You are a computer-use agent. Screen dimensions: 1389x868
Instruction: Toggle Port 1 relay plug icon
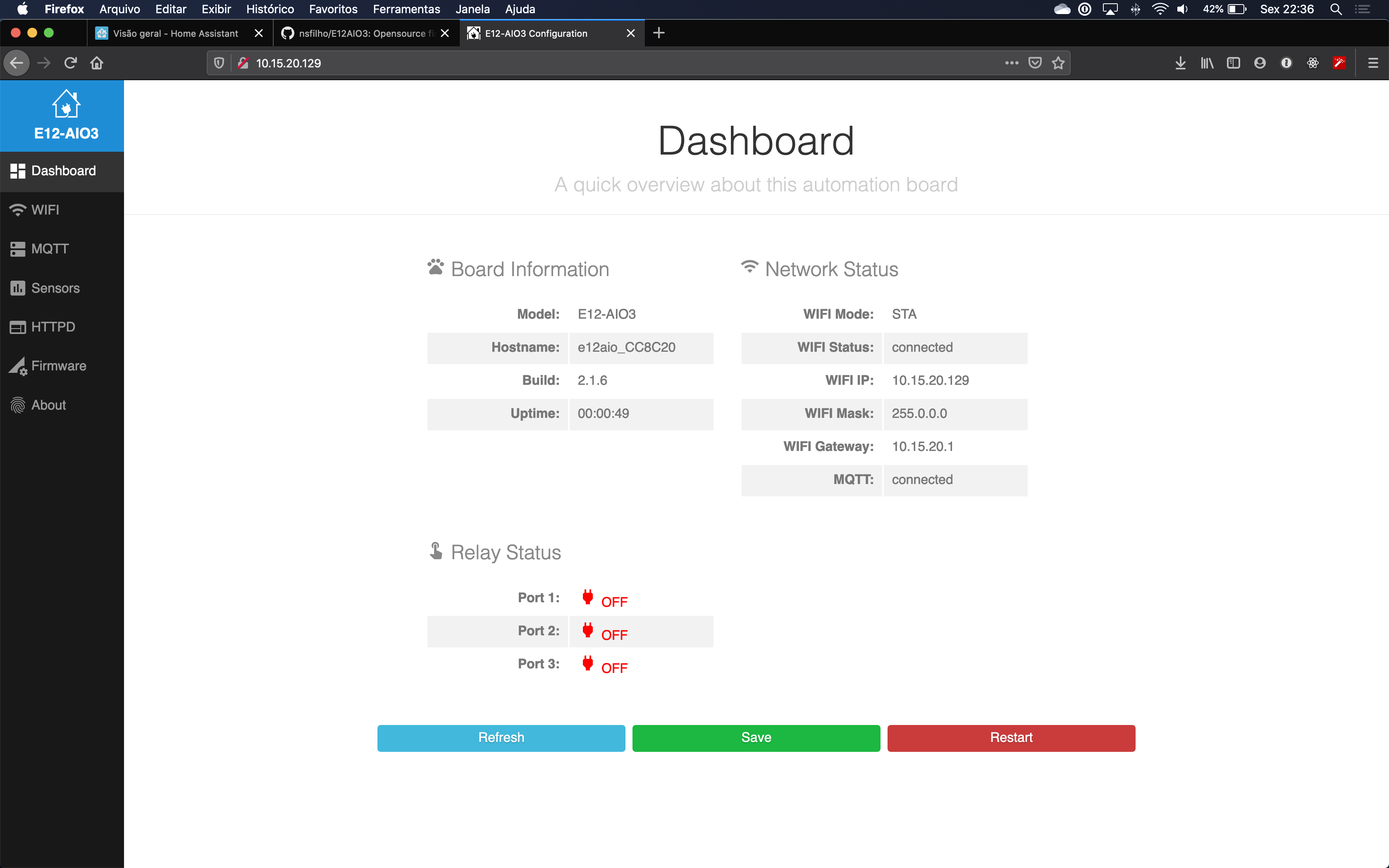point(587,598)
